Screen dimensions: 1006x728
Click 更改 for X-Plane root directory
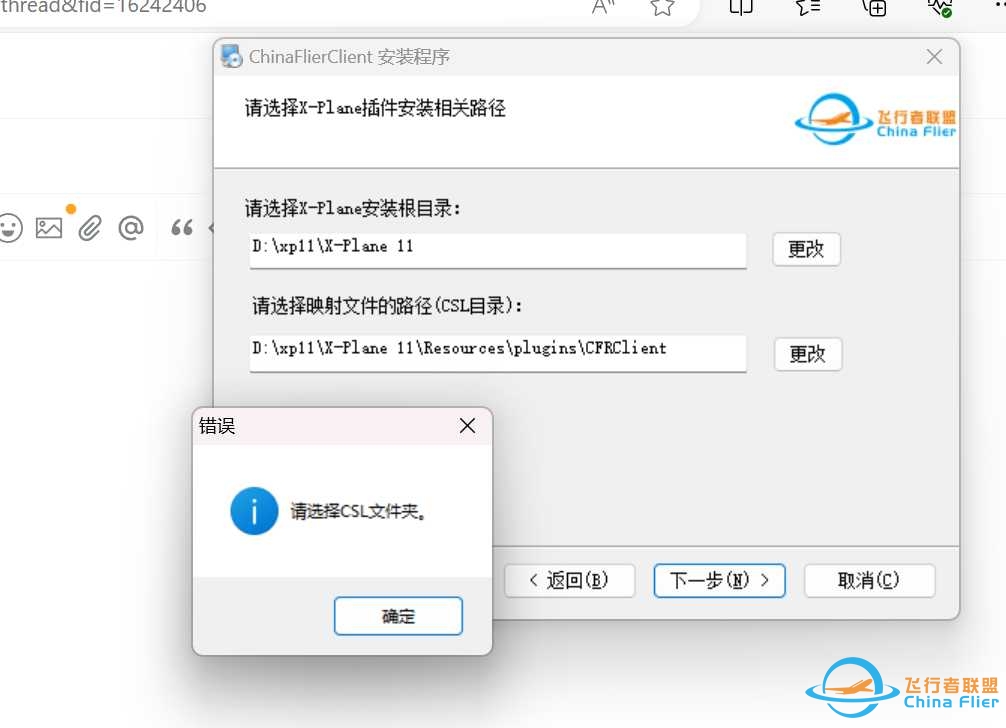tap(806, 249)
